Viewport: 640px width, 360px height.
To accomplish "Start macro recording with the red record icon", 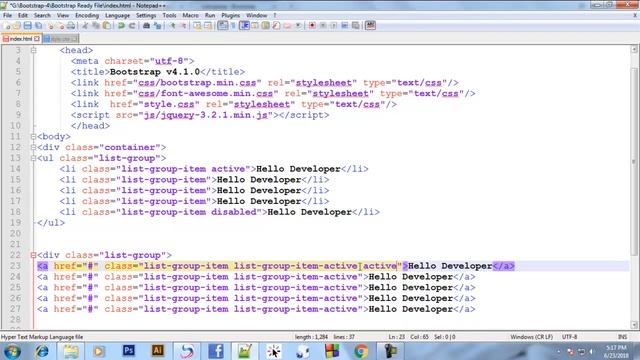I will (x=312, y=26).
